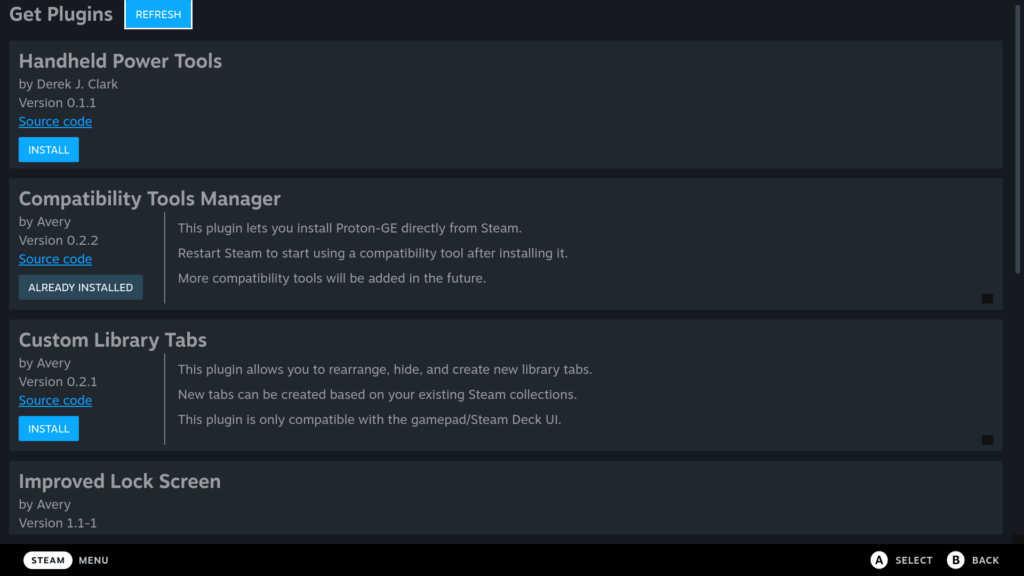Open Compatibility Tools Manager source code link
The image size is (1024, 576).
(x=55, y=260)
